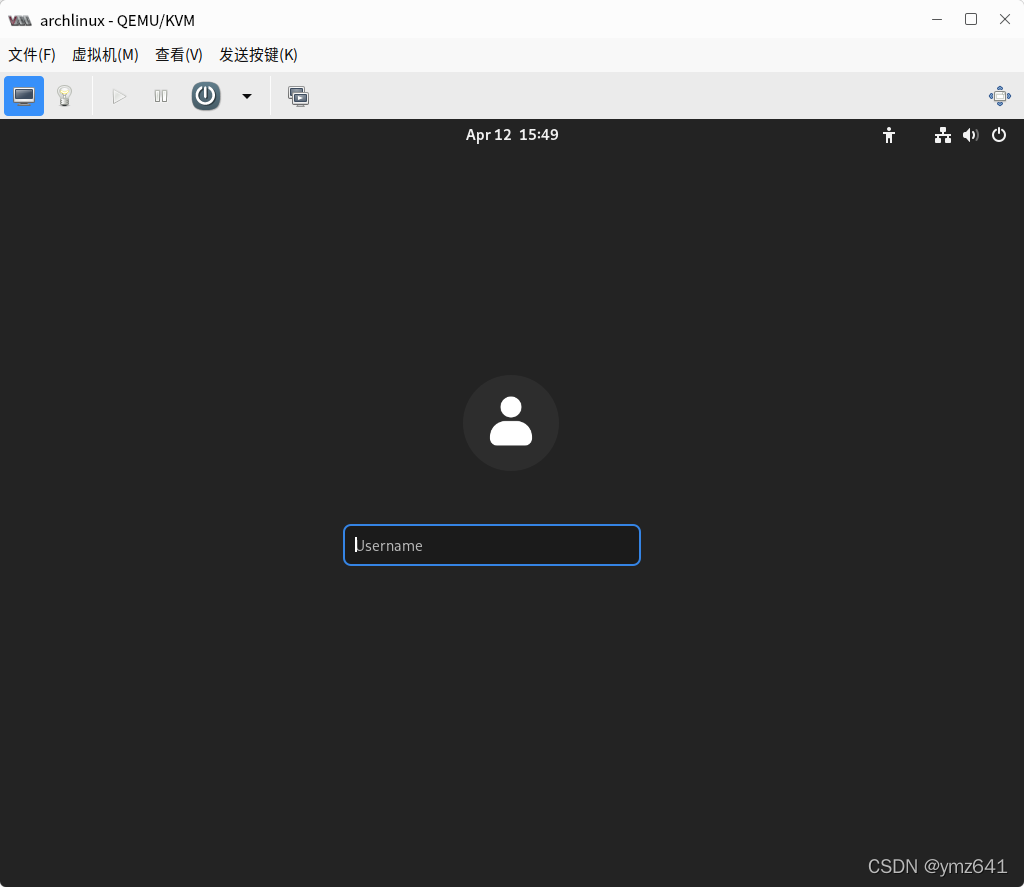Expand the shutdown options dropdown arrow

(x=247, y=97)
